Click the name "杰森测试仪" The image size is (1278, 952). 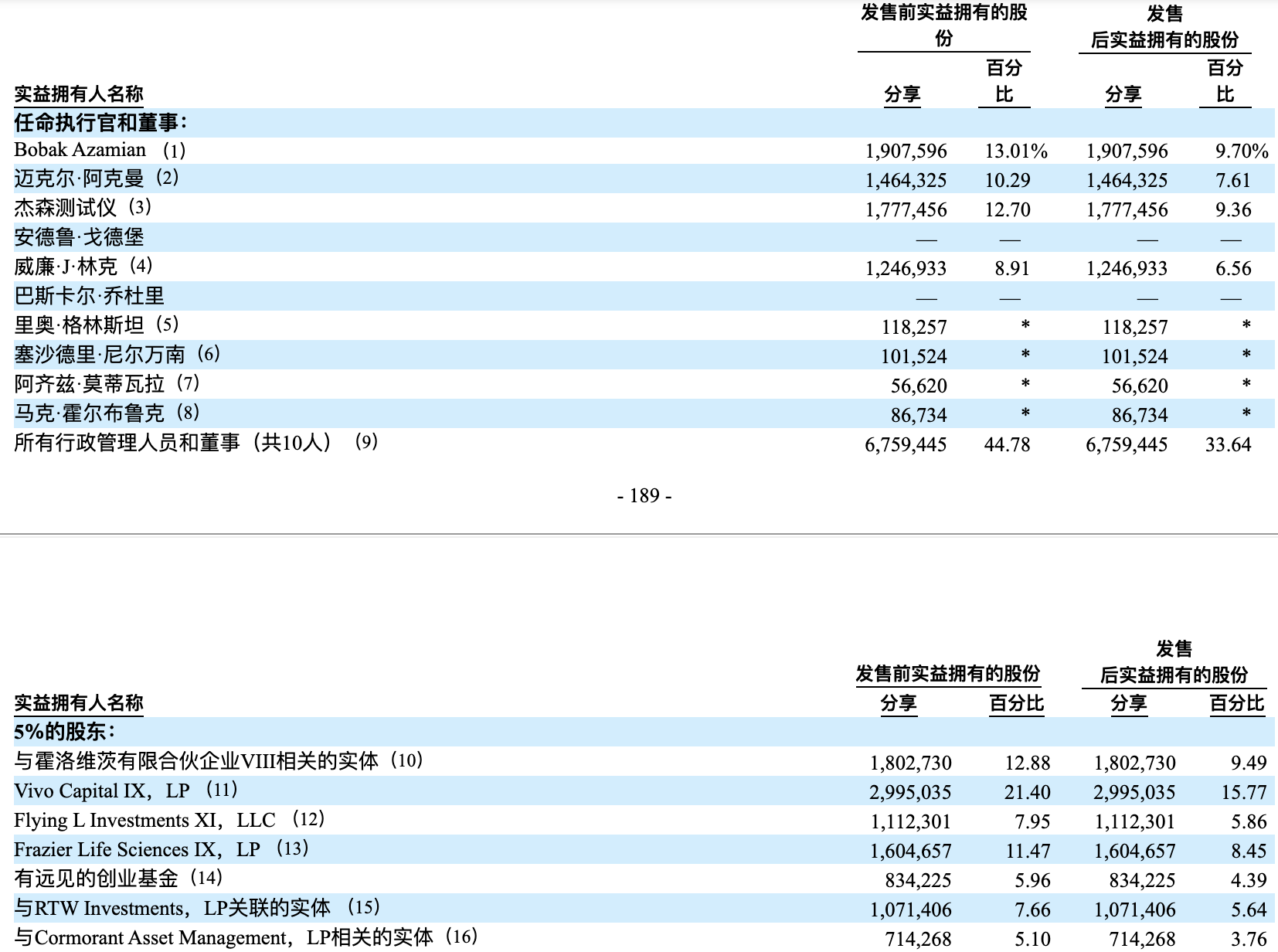(x=66, y=209)
